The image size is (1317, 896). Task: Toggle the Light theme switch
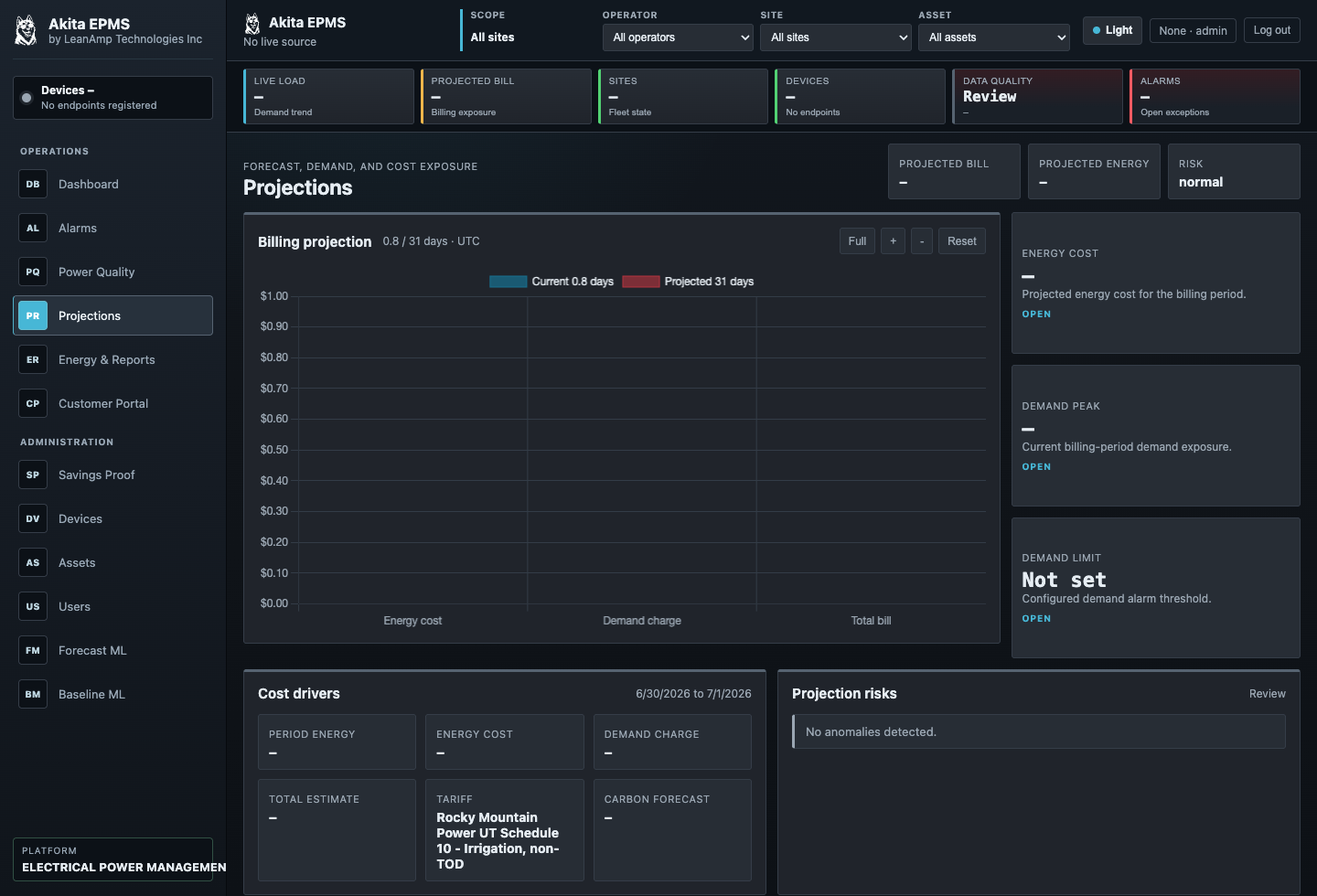coord(1112,30)
